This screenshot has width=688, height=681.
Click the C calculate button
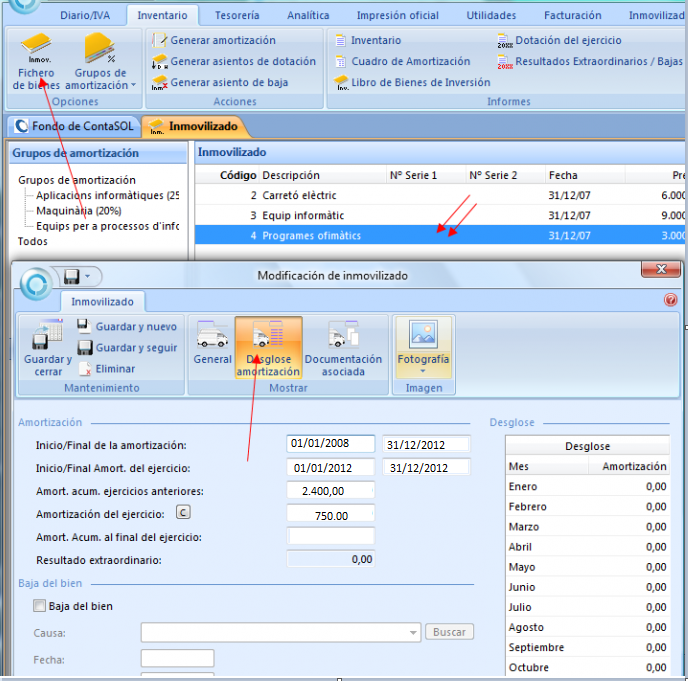183,513
